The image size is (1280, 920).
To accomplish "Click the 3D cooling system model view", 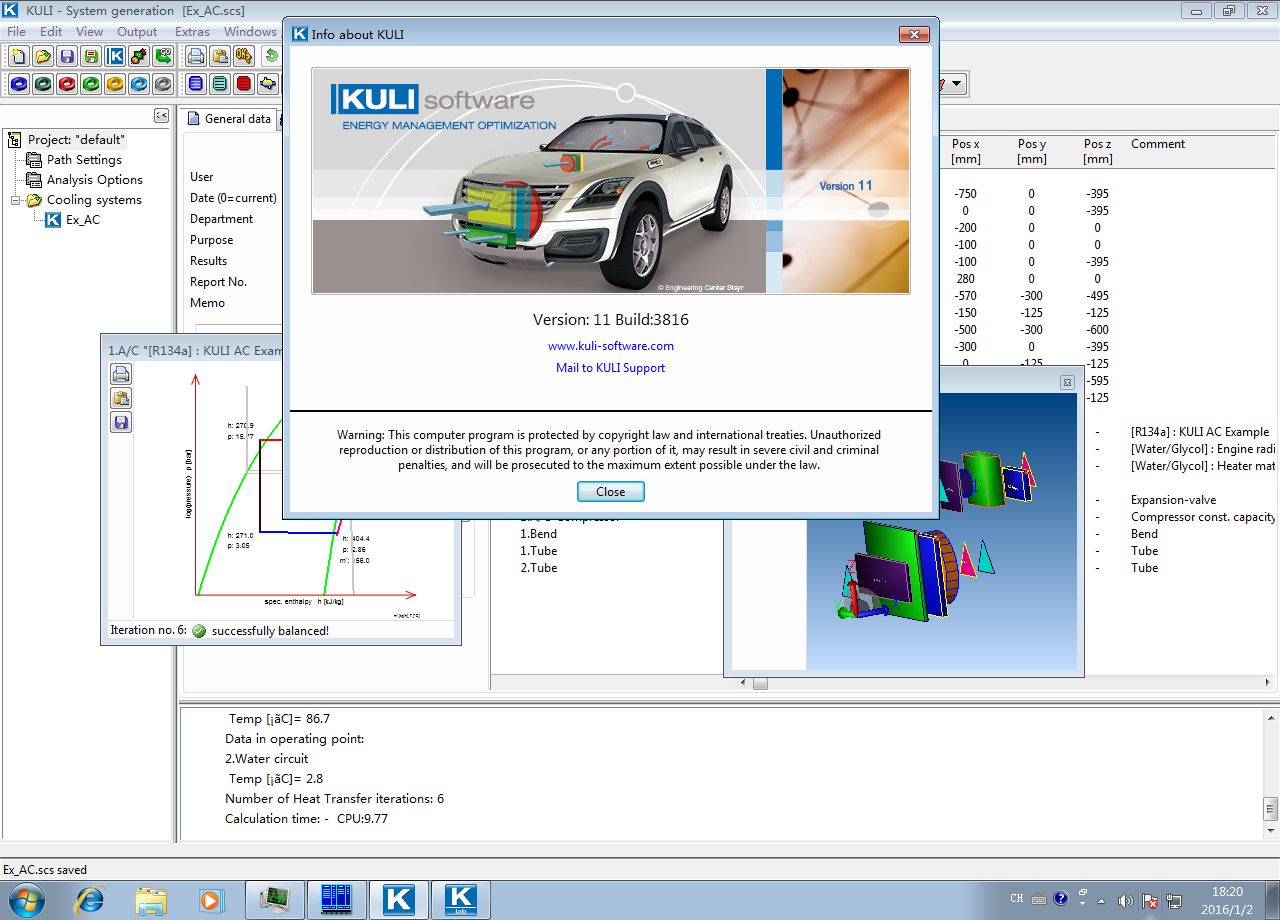I will [941, 530].
